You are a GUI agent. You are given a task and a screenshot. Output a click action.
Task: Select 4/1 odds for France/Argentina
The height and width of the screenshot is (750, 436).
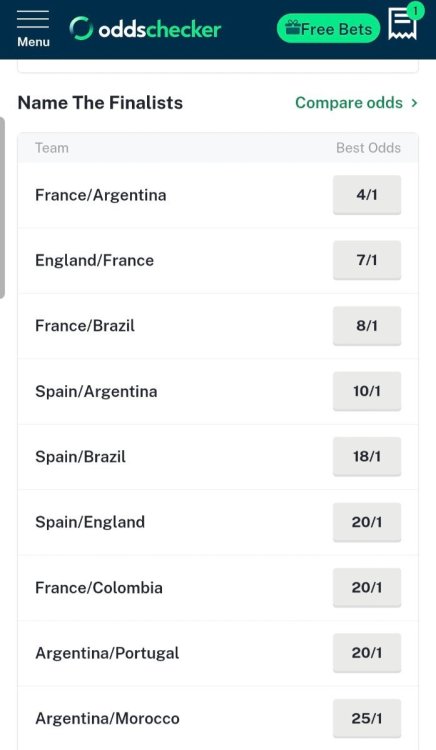[367, 195]
